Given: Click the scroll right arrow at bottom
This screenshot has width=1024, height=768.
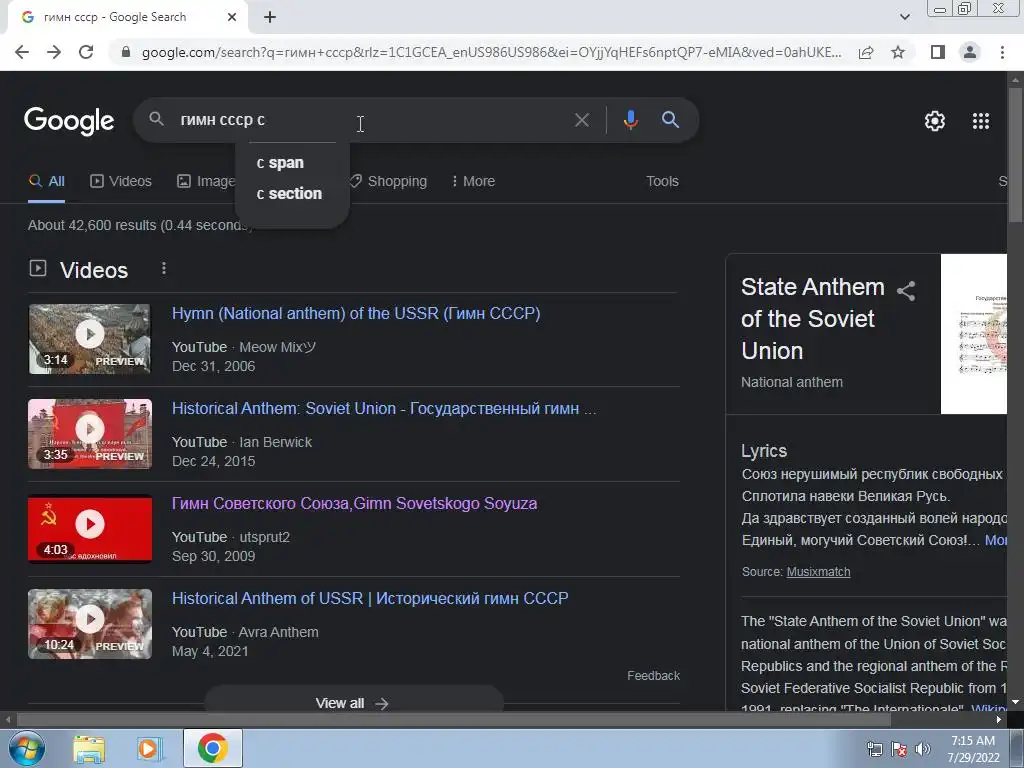Looking at the screenshot, I should pyautogui.click(x=999, y=719).
